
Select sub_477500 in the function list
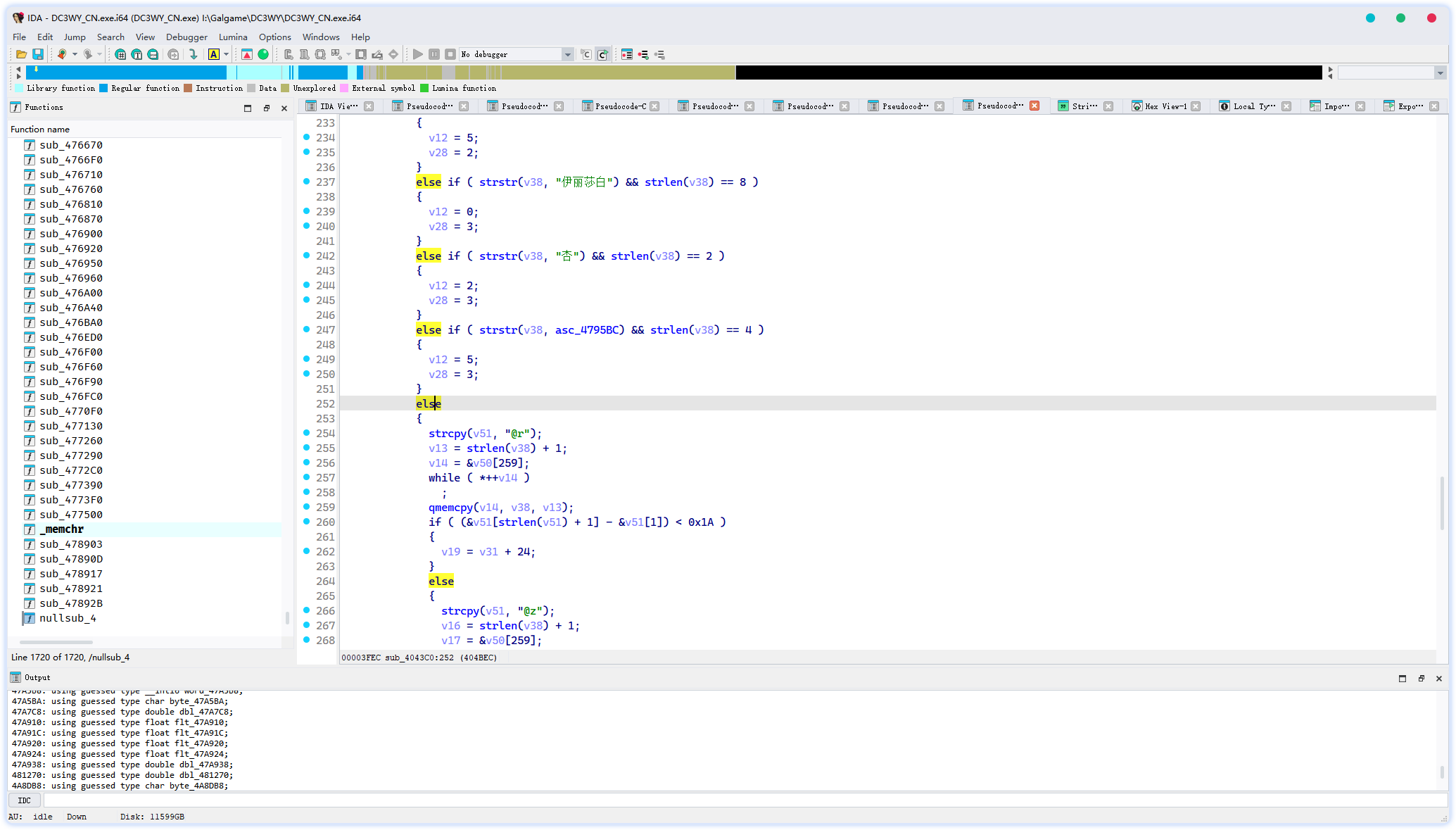(70, 515)
